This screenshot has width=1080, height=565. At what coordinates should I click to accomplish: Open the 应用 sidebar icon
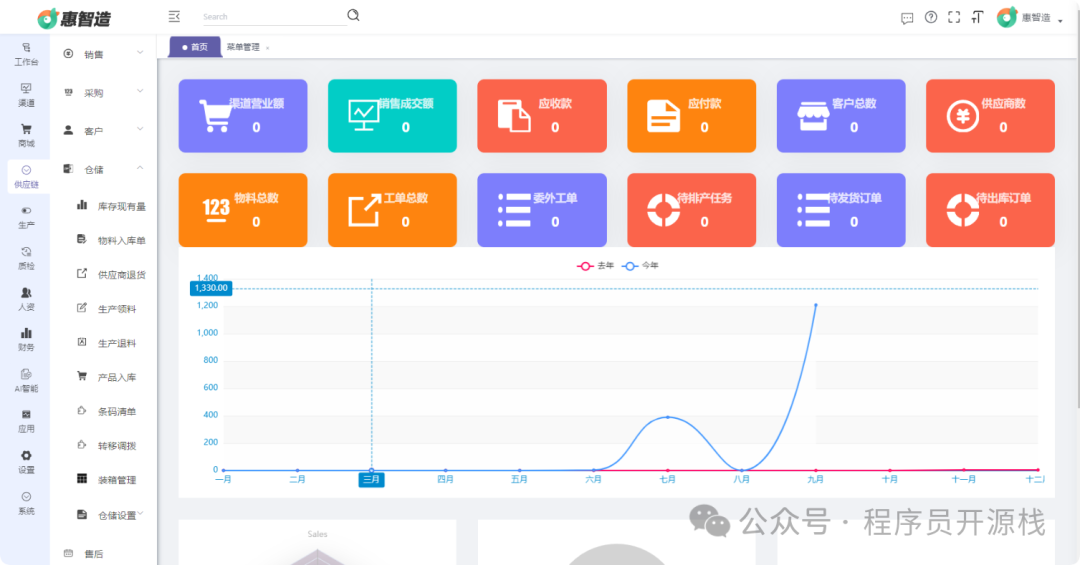(x=26, y=421)
